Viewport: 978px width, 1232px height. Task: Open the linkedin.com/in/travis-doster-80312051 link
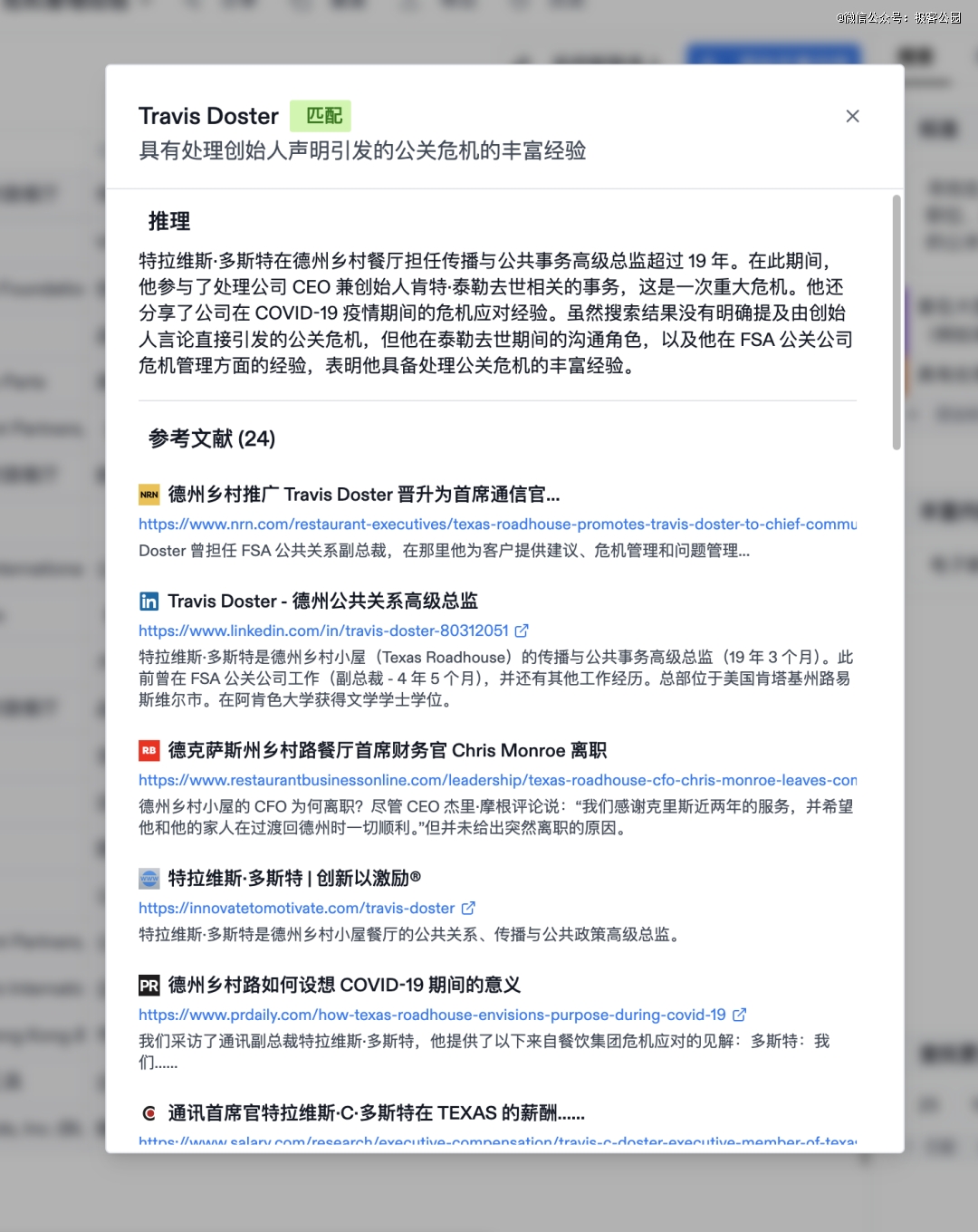(x=323, y=630)
